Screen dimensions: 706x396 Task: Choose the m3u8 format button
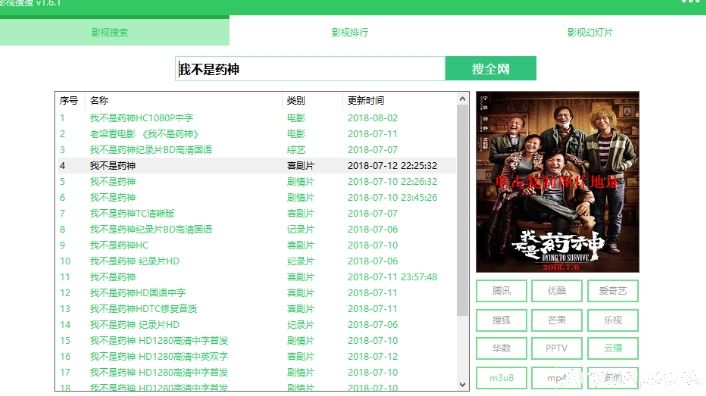(502, 378)
